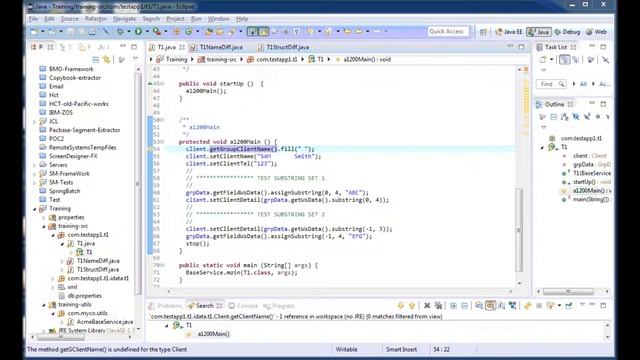Collapse the training-src folder
Viewport: 640px width, 360px height.
pyautogui.click(x=44, y=226)
